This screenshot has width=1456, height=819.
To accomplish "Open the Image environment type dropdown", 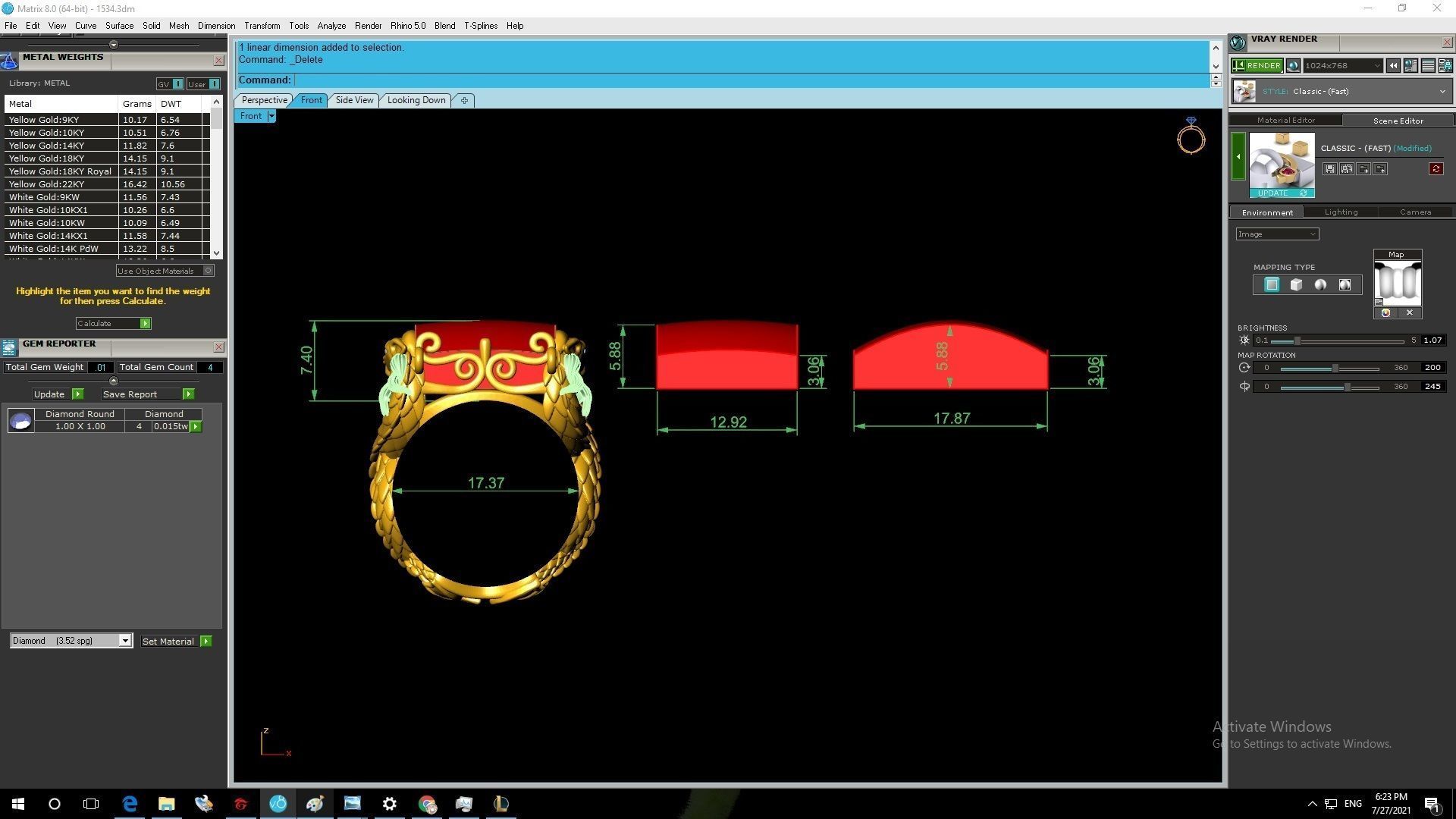I will tap(1277, 234).
